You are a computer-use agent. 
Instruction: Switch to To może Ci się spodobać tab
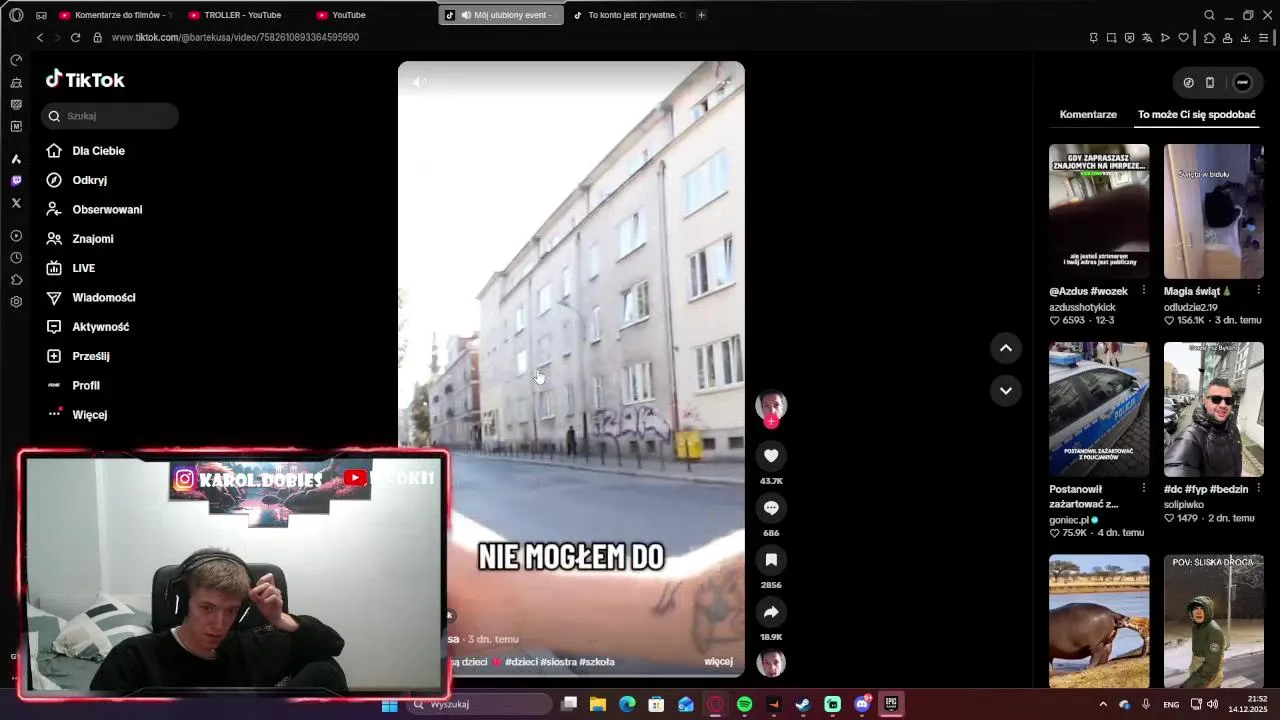pyautogui.click(x=1196, y=115)
